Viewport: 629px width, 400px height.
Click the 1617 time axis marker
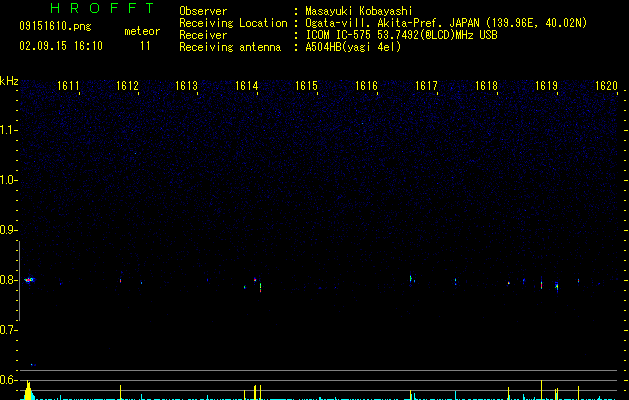tap(426, 86)
